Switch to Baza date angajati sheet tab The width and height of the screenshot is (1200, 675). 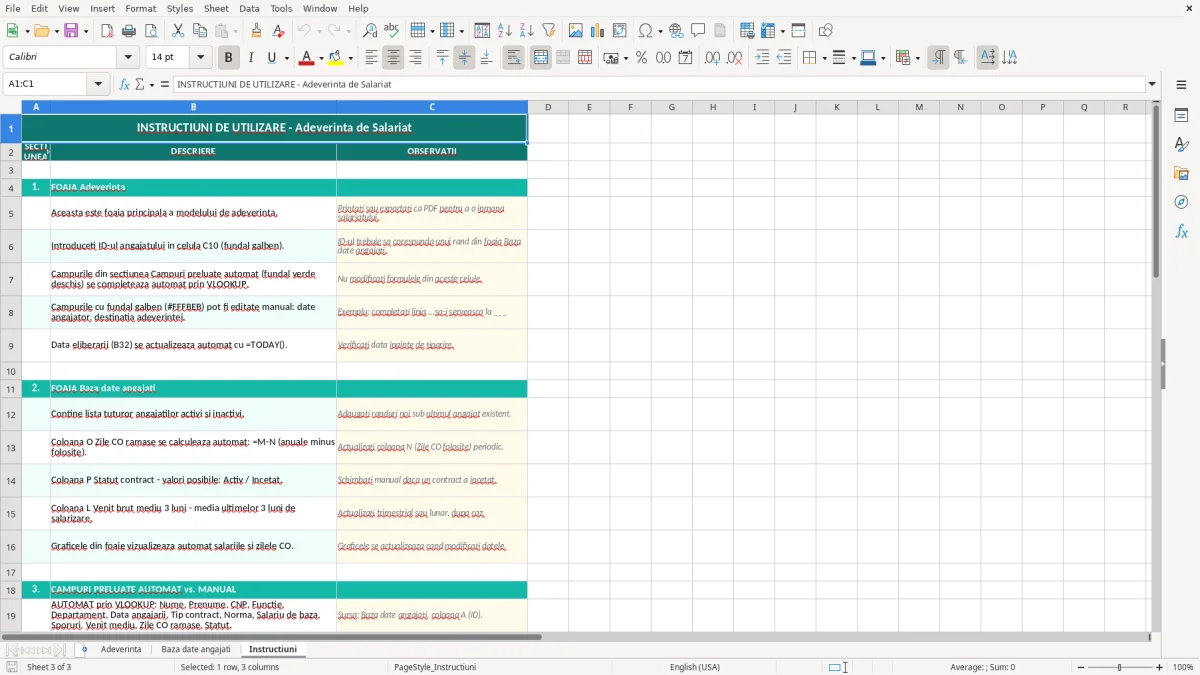[196, 649]
